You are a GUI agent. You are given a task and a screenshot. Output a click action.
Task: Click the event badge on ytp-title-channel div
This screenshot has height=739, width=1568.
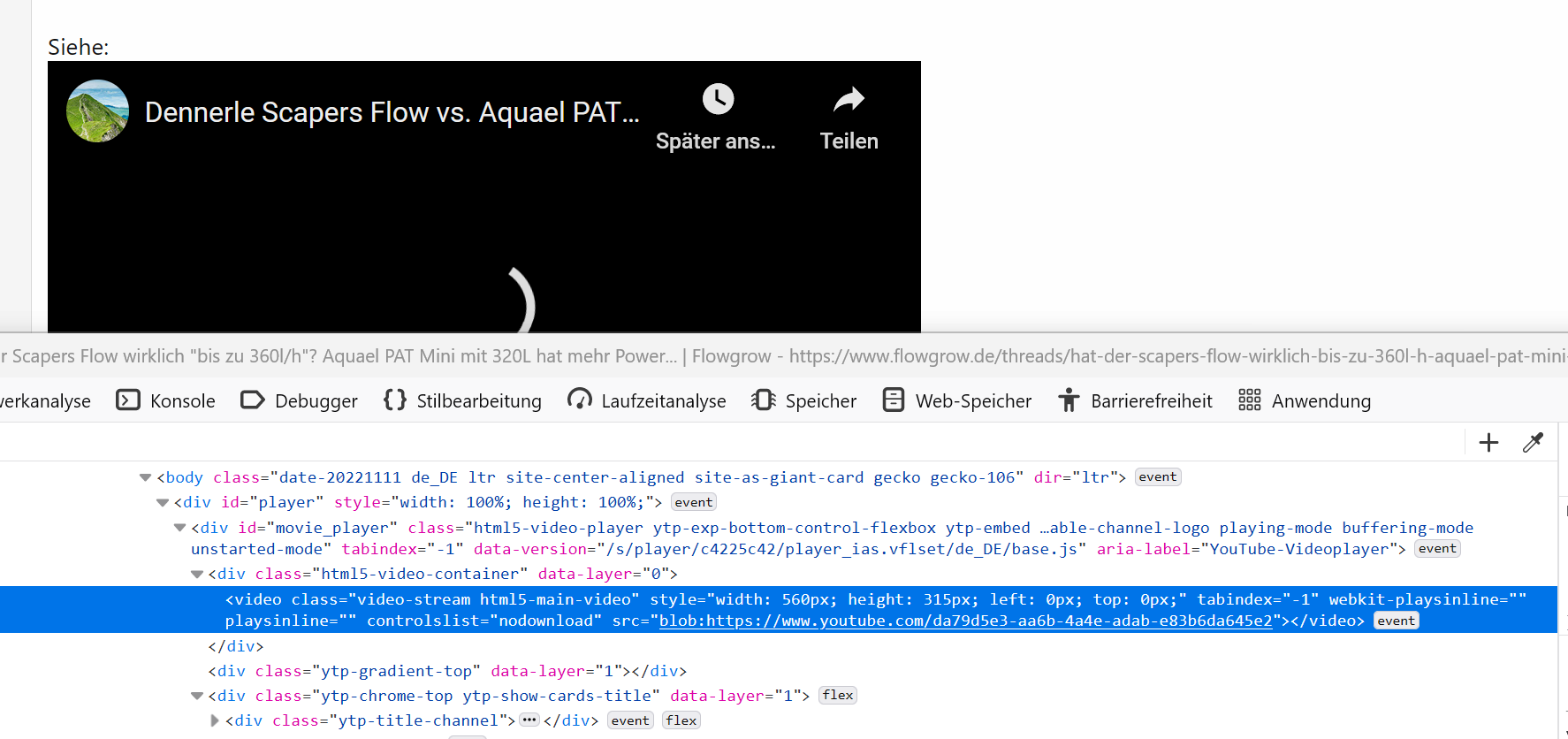click(630, 720)
